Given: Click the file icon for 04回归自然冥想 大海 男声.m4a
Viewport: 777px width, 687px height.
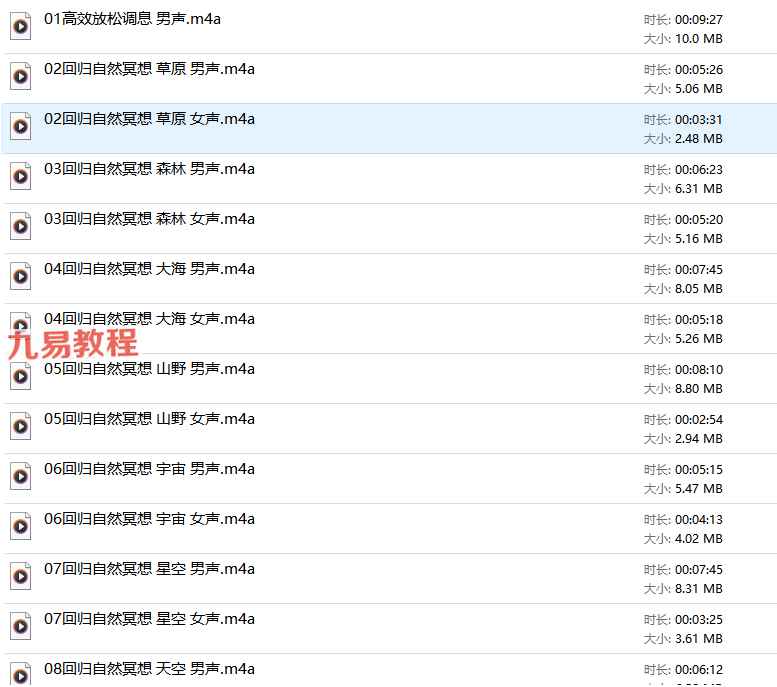Looking at the screenshot, I should pyautogui.click(x=20, y=277).
